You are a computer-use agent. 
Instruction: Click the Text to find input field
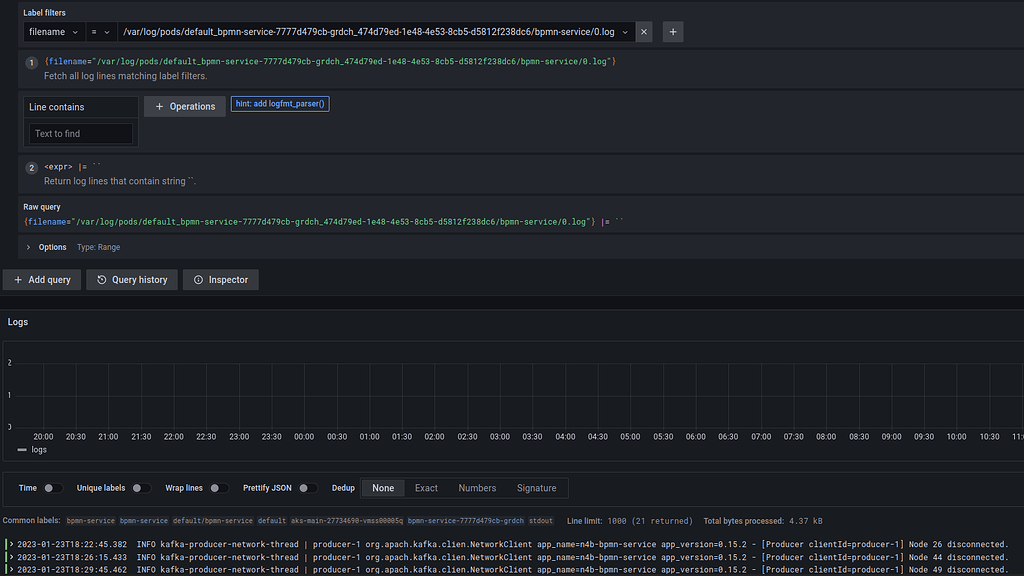click(80, 132)
